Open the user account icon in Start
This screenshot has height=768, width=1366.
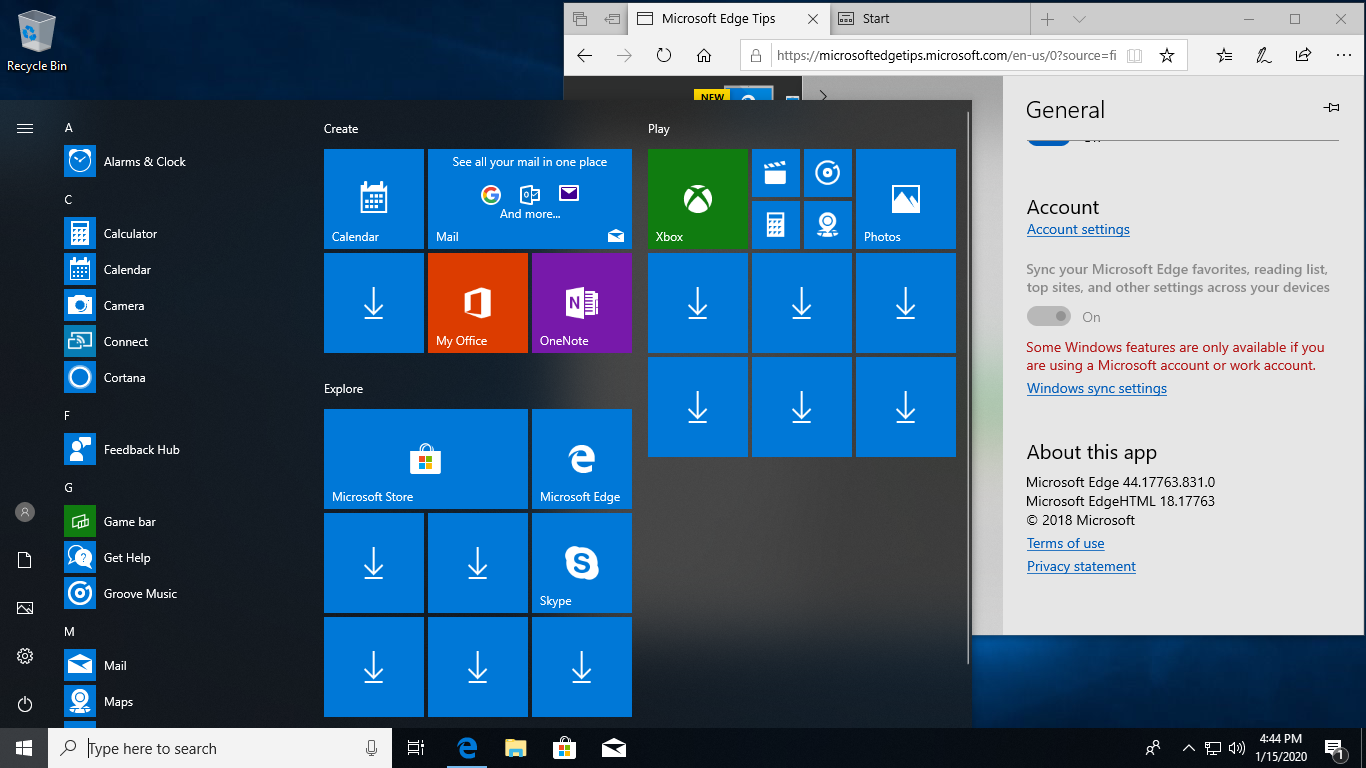pyautogui.click(x=25, y=512)
